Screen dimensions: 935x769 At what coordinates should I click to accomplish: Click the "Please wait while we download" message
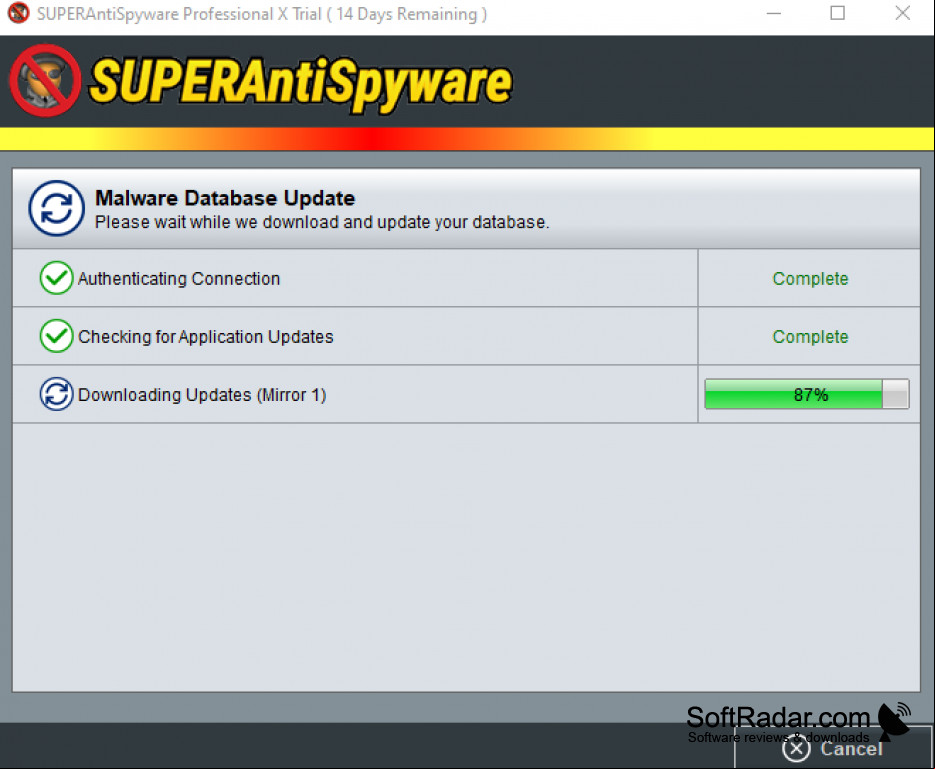322,222
